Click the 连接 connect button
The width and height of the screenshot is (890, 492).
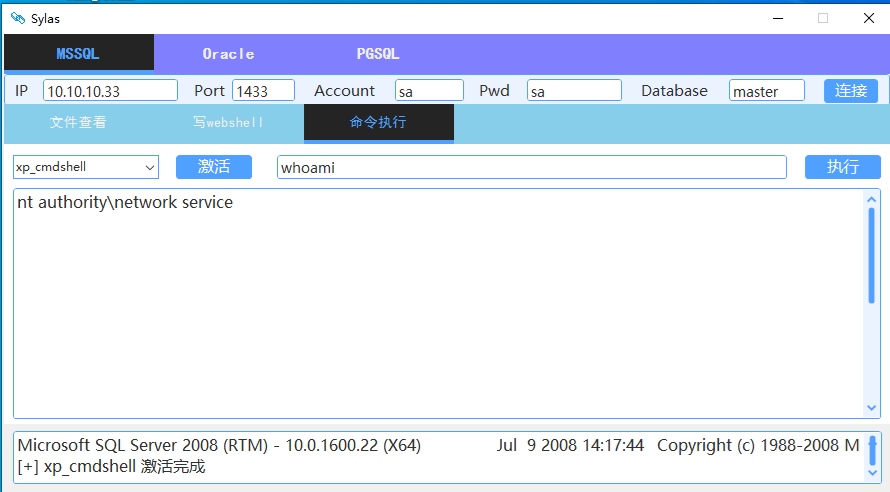(x=851, y=91)
